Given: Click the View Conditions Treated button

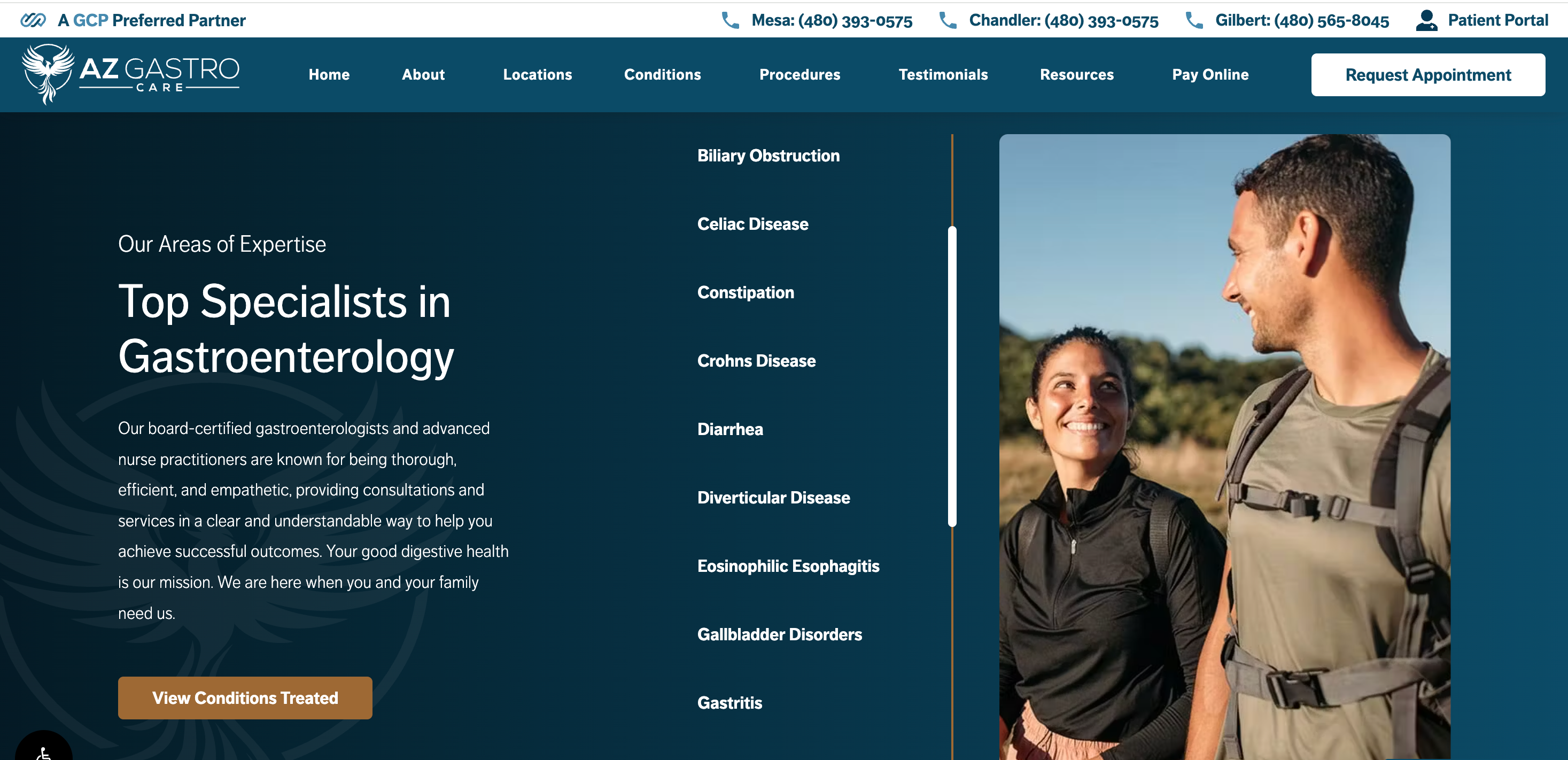Looking at the screenshot, I should click(245, 698).
